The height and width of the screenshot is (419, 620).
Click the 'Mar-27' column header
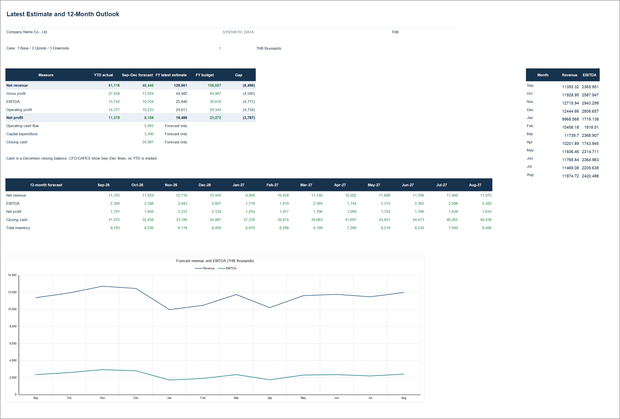tap(306, 185)
